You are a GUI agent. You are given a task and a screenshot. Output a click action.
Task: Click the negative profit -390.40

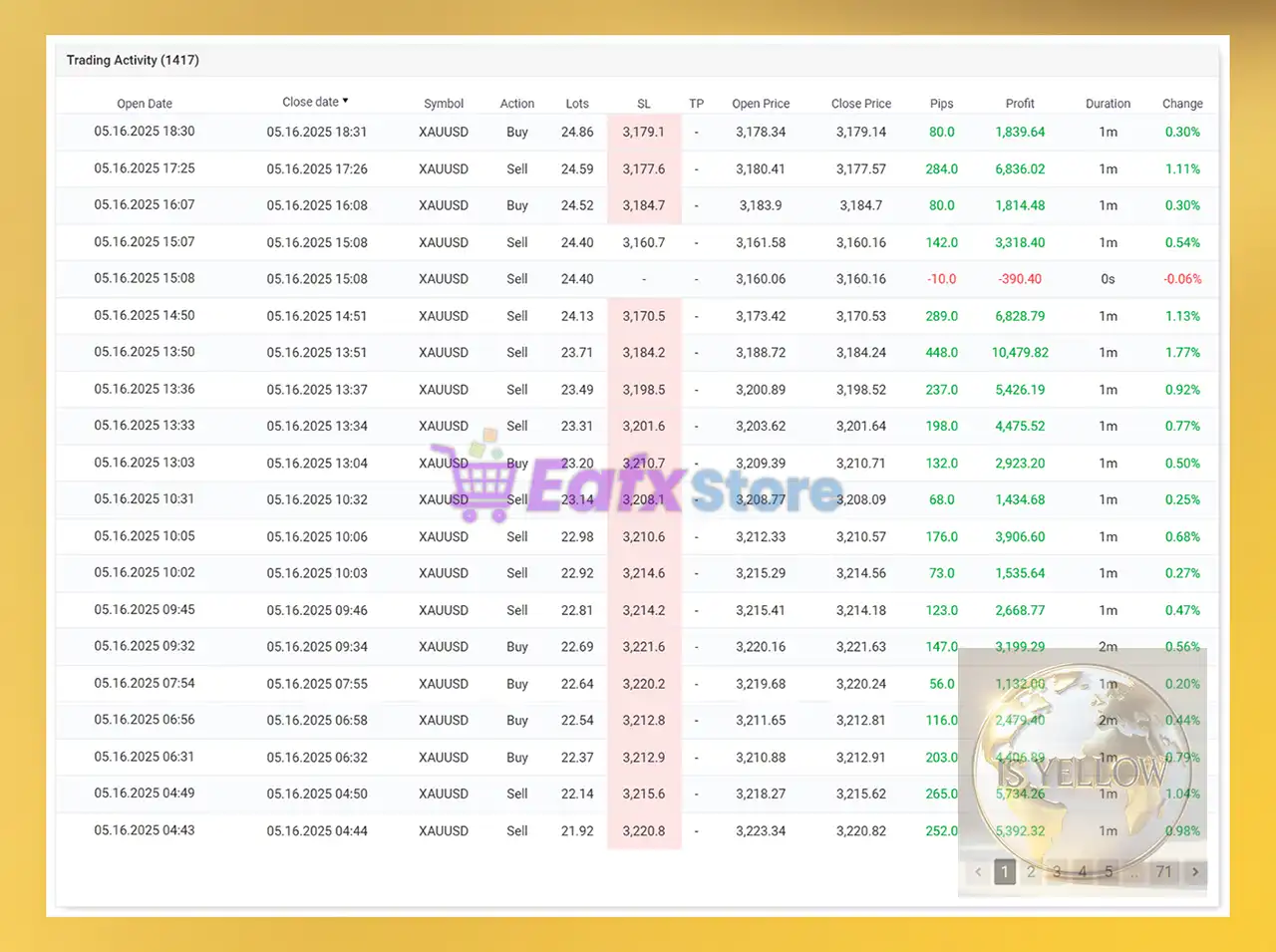pyautogui.click(x=1020, y=279)
